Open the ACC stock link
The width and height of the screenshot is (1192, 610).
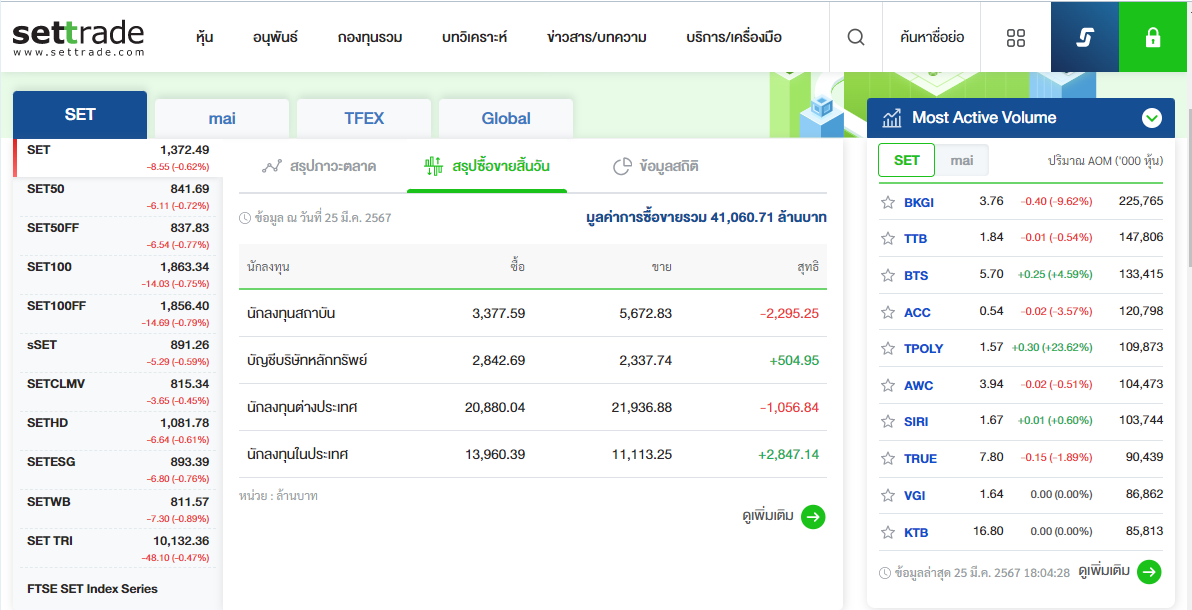click(x=917, y=313)
